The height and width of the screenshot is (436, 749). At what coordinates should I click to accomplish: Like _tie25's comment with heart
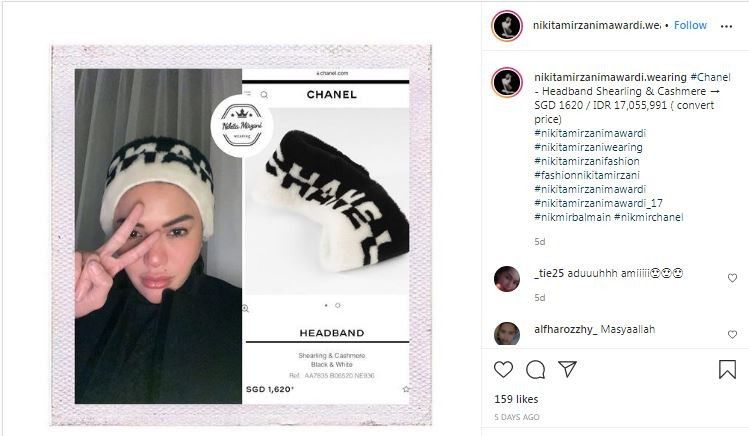(x=732, y=278)
